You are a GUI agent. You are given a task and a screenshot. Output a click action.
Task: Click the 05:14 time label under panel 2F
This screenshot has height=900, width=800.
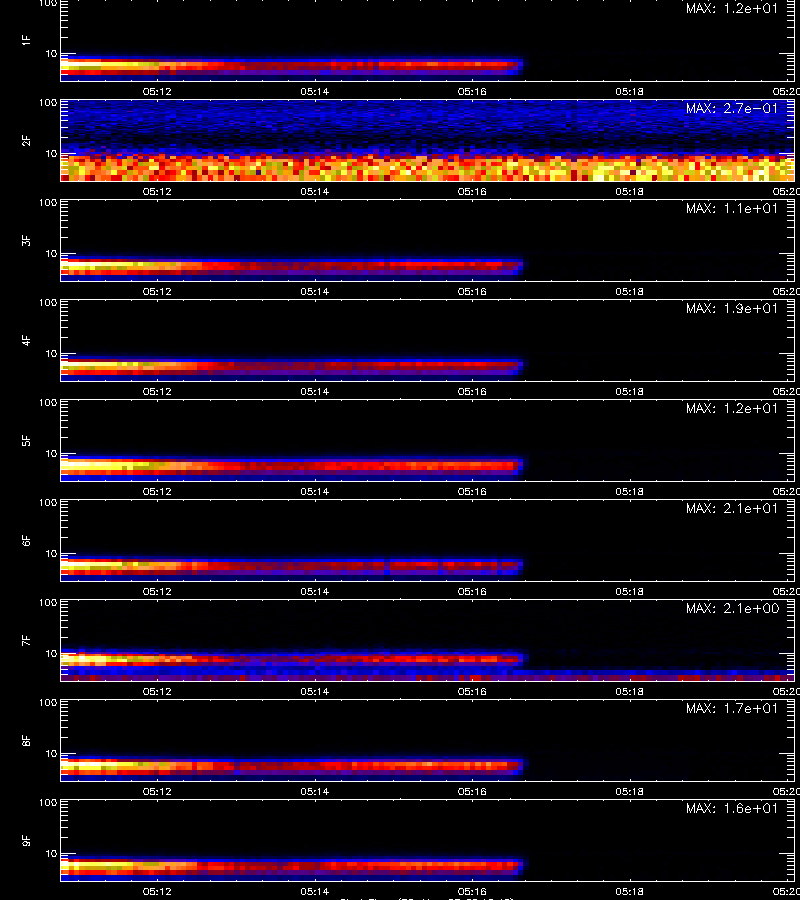pyautogui.click(x=314, y=191)
